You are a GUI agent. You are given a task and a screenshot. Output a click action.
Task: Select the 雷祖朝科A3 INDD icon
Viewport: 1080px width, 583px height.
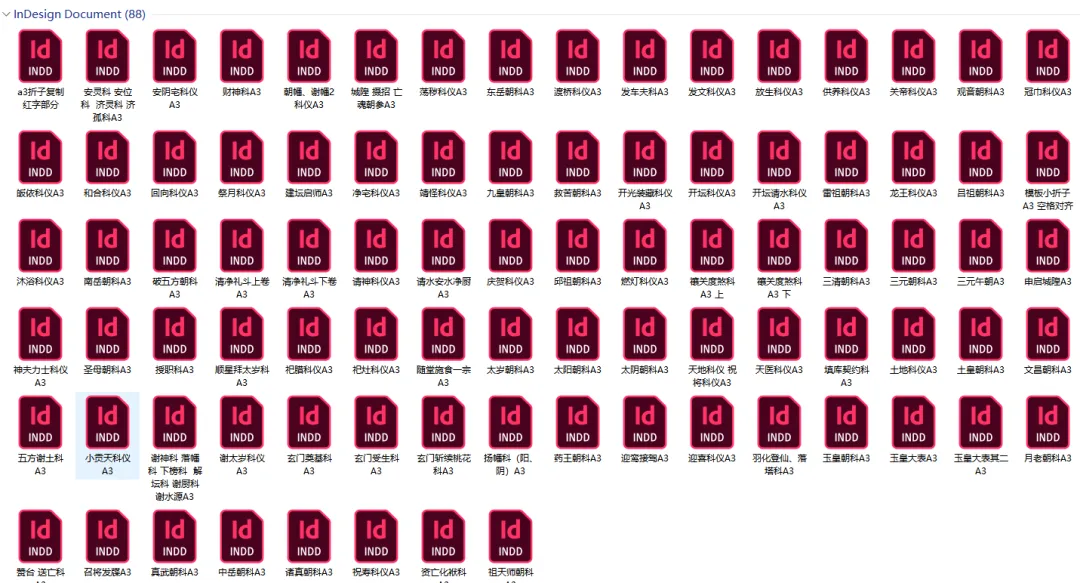846,157
